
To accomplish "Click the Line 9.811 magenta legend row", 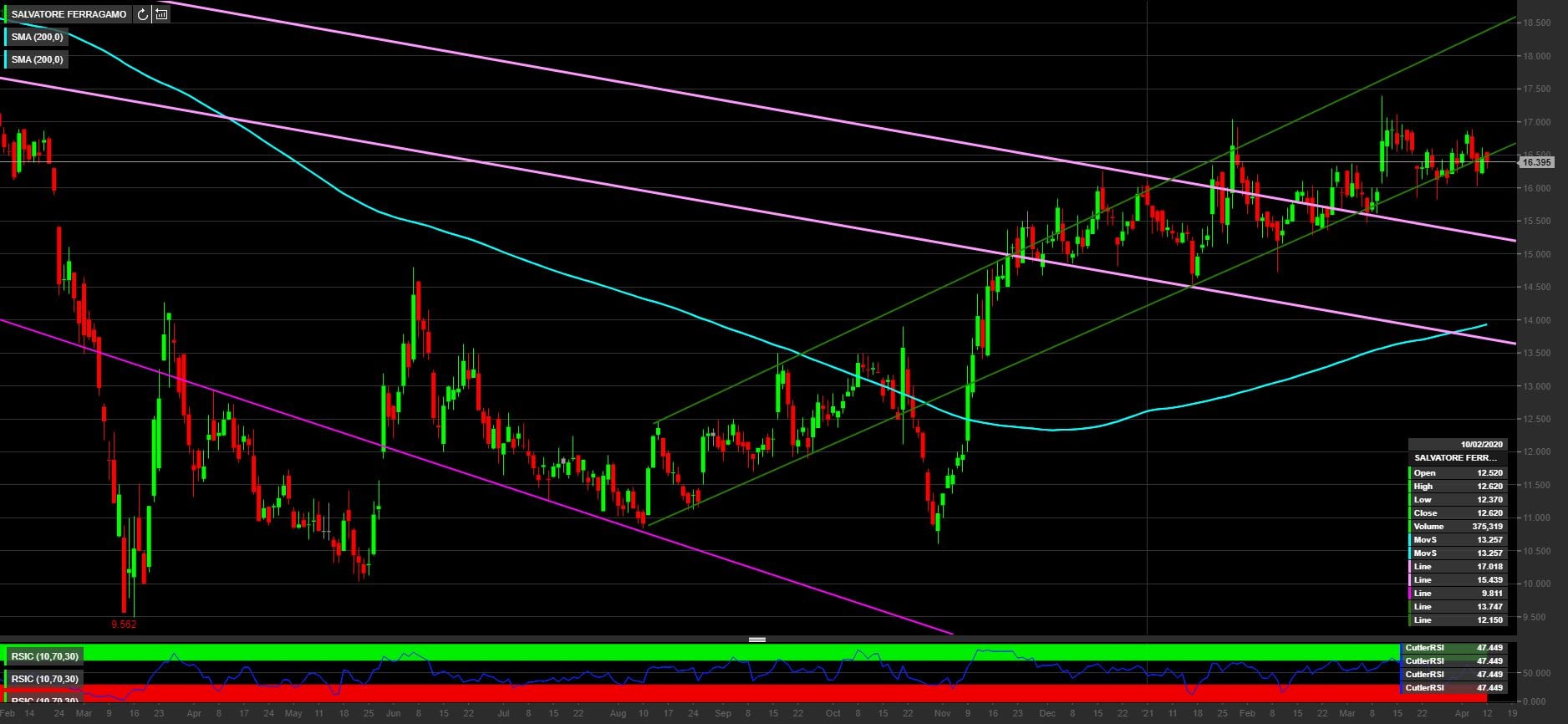I will [1458, 594].
